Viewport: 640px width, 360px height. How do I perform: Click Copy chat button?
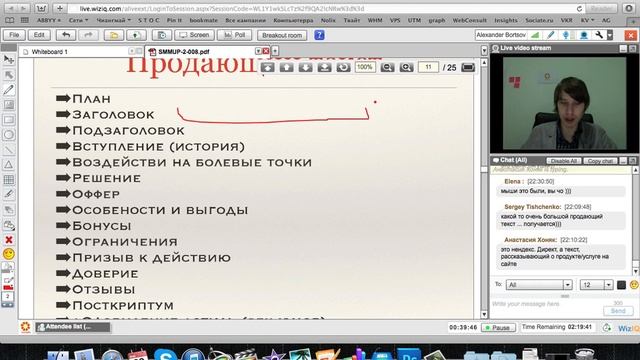pyautogui.click(x=600, y=161)
